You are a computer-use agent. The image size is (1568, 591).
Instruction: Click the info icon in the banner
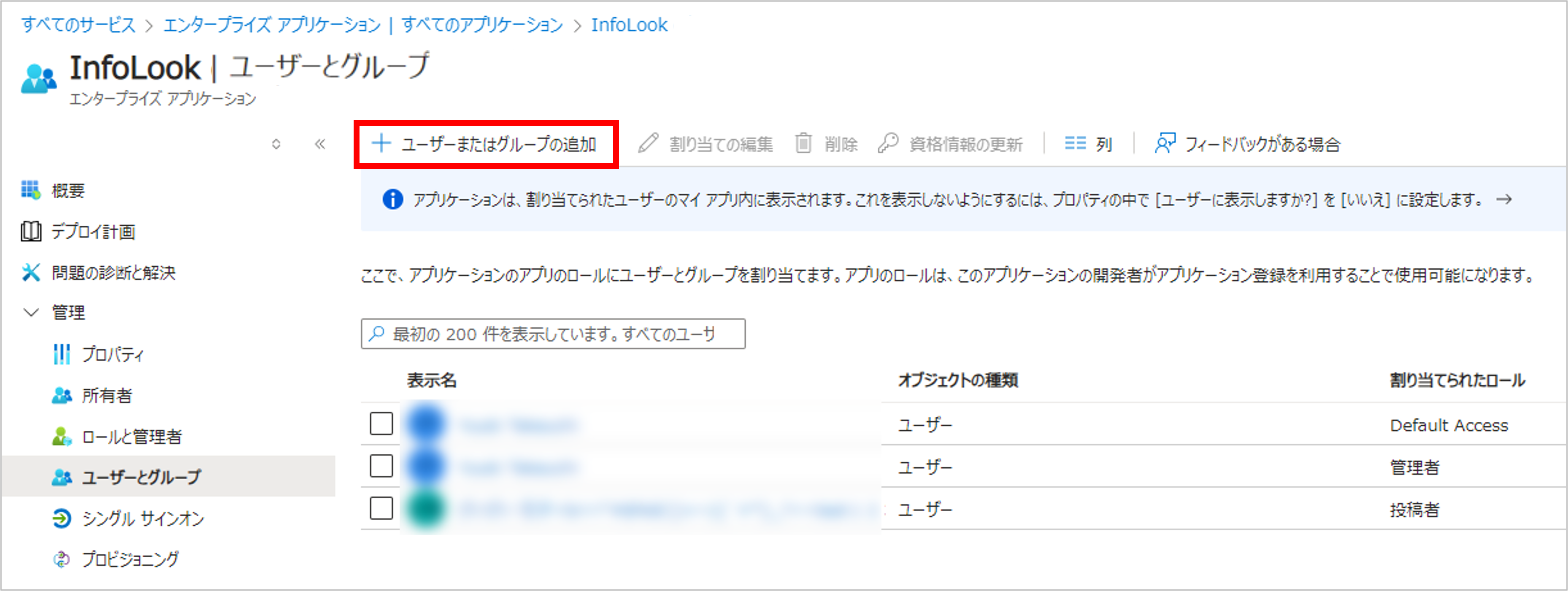coord(392,199)
